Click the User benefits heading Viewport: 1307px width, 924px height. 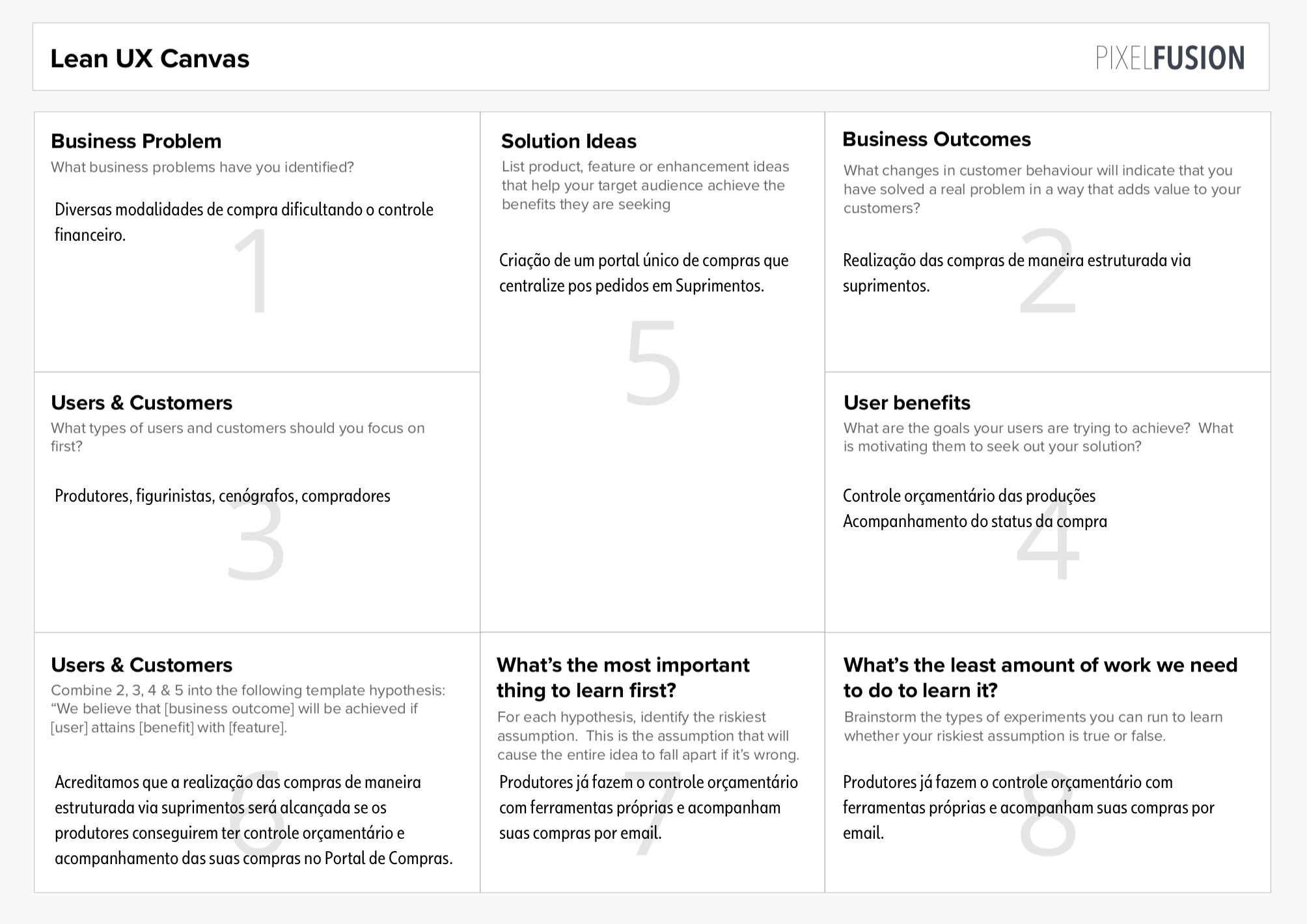[907, 403]
